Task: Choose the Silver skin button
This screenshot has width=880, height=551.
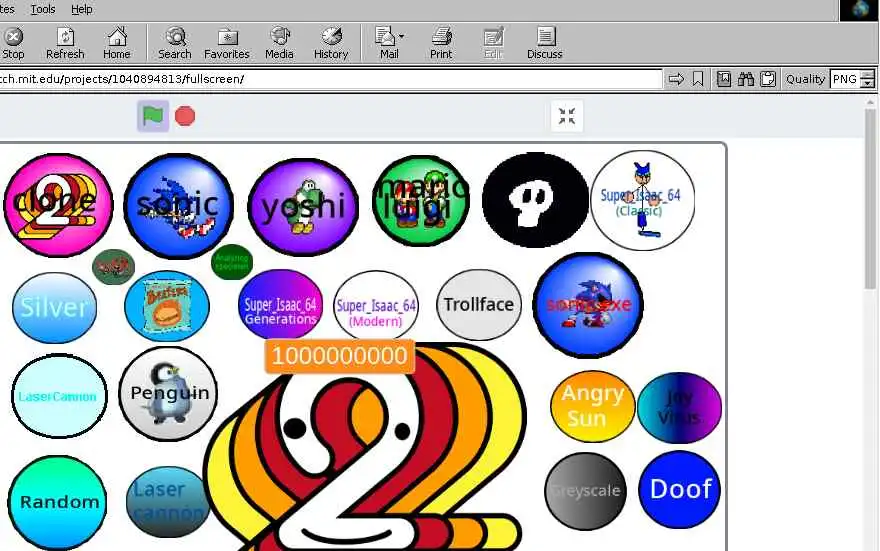Action: click(54, 307)
